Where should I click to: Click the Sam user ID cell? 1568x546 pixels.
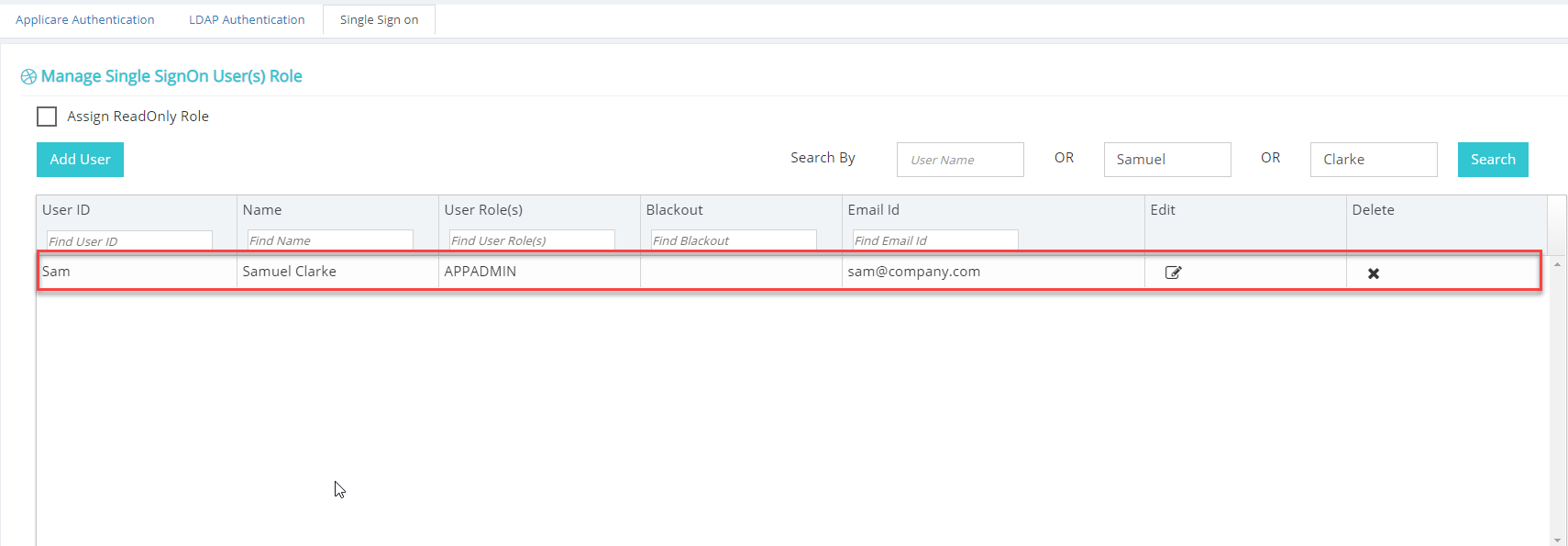click(137, 272)
